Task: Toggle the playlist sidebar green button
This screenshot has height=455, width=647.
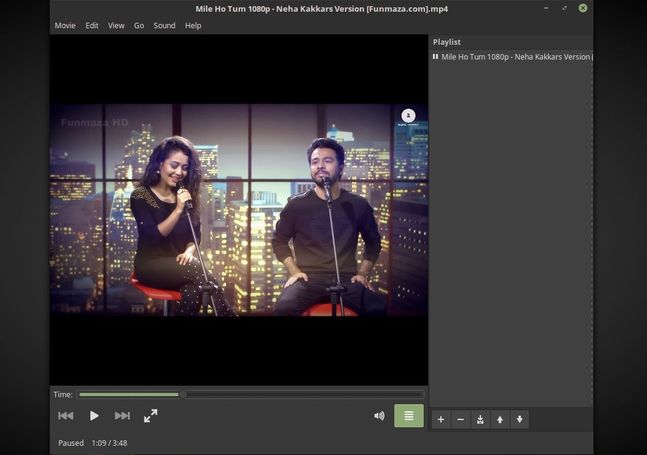Action: pos(409,416)
